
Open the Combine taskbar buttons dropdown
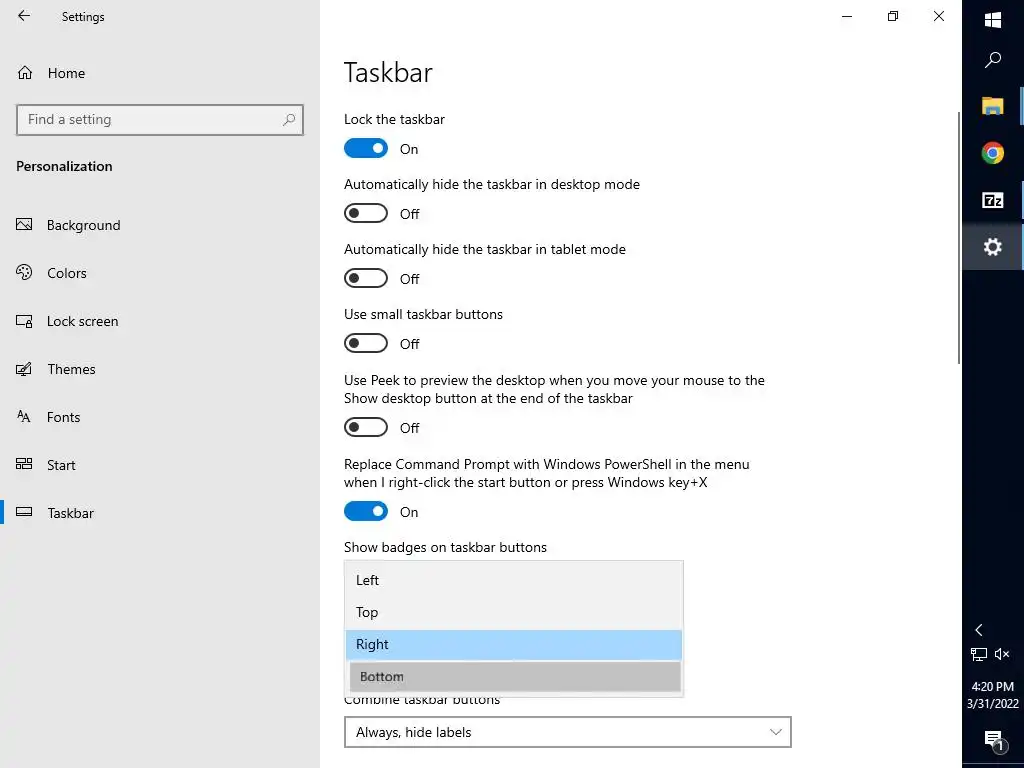click(x=567, y=732)
